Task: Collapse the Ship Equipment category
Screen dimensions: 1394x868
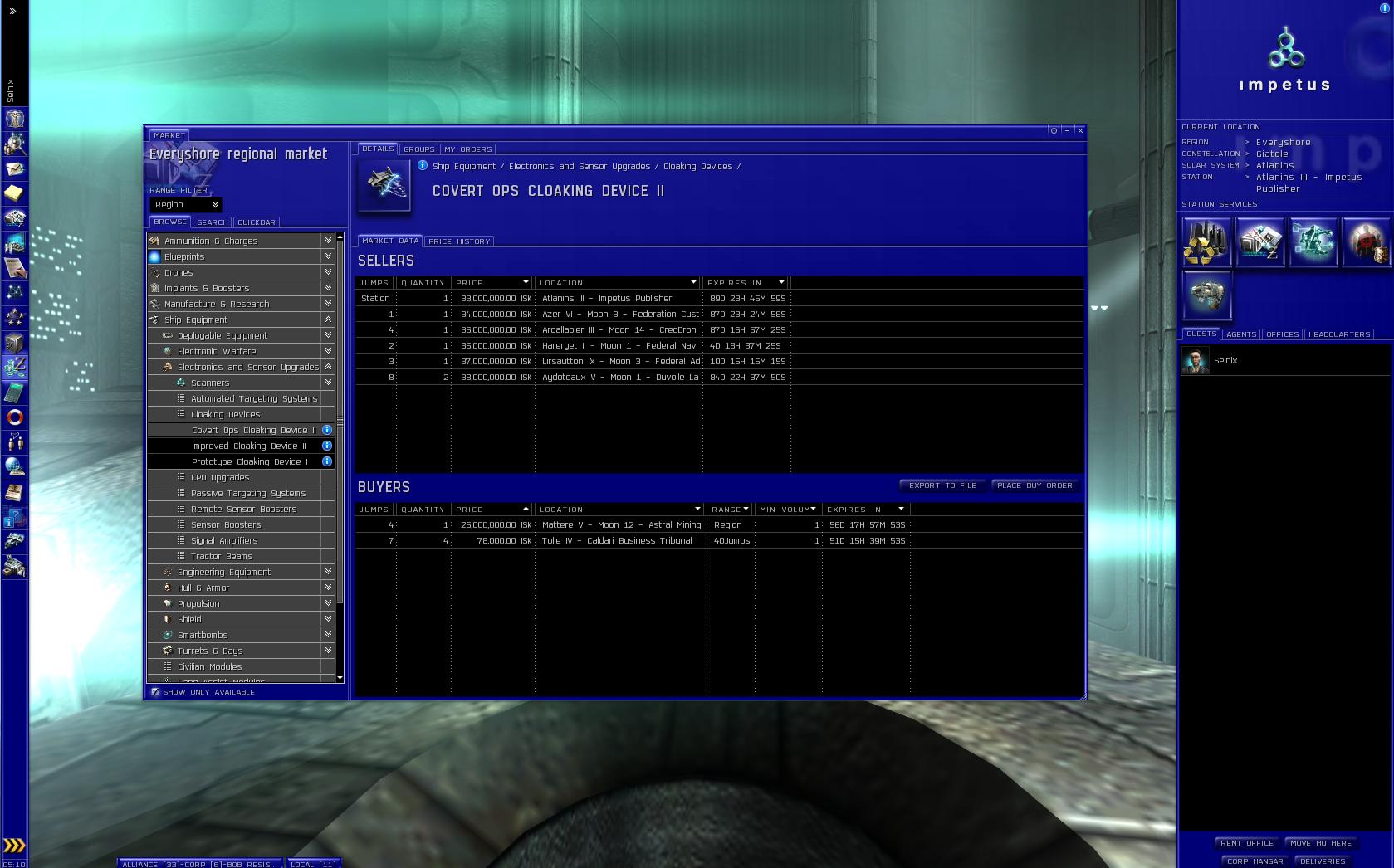Action: click(328, 319)
